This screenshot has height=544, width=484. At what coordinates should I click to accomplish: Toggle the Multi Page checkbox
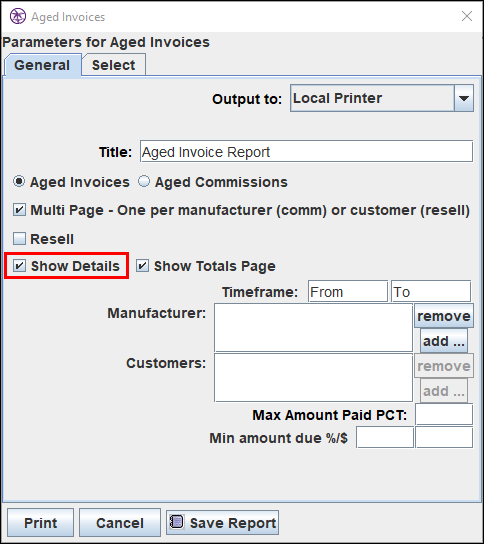pyautogui.click(x=19, y=210)
